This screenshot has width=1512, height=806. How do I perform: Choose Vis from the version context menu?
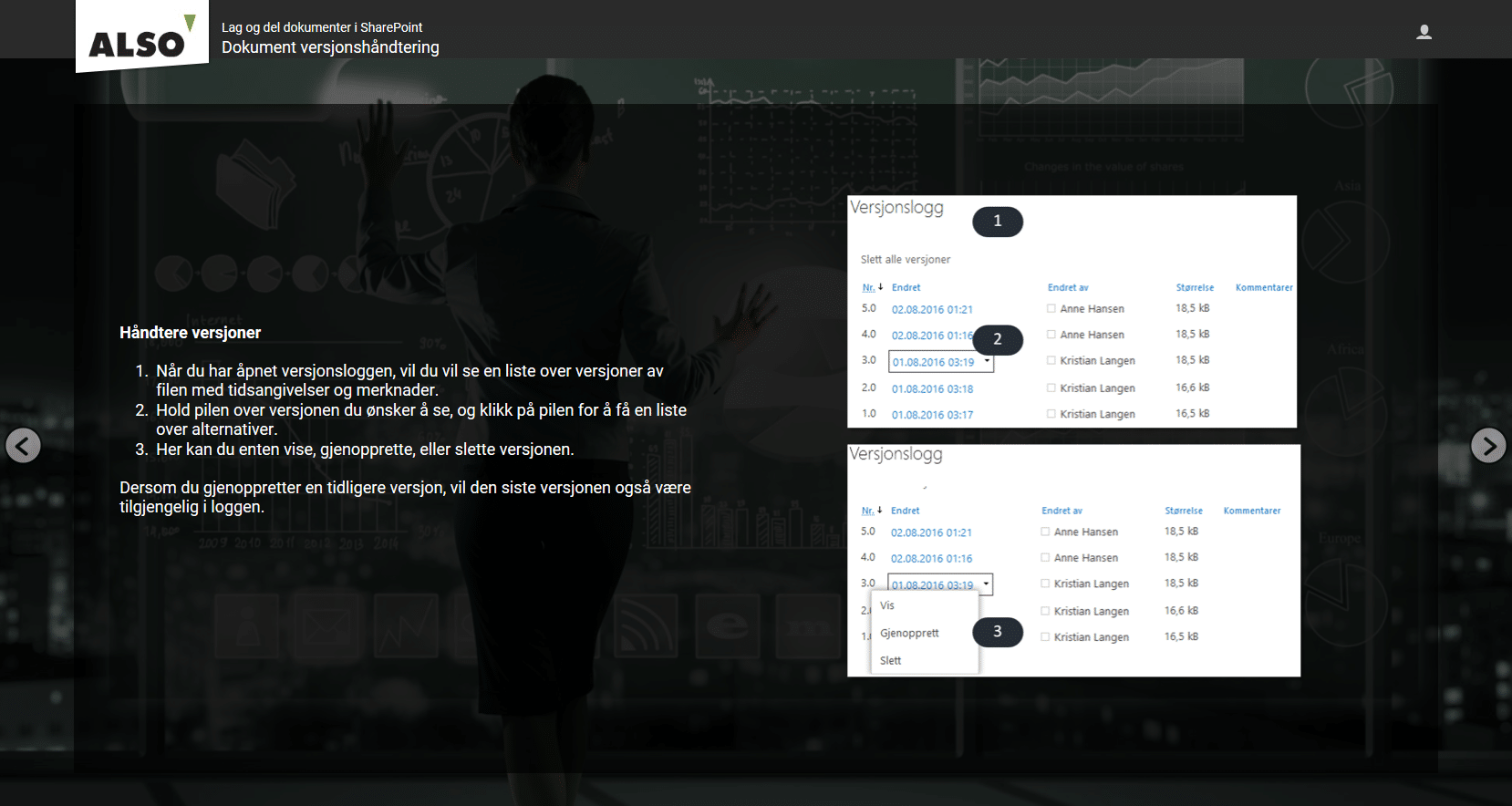click(887, 605)
